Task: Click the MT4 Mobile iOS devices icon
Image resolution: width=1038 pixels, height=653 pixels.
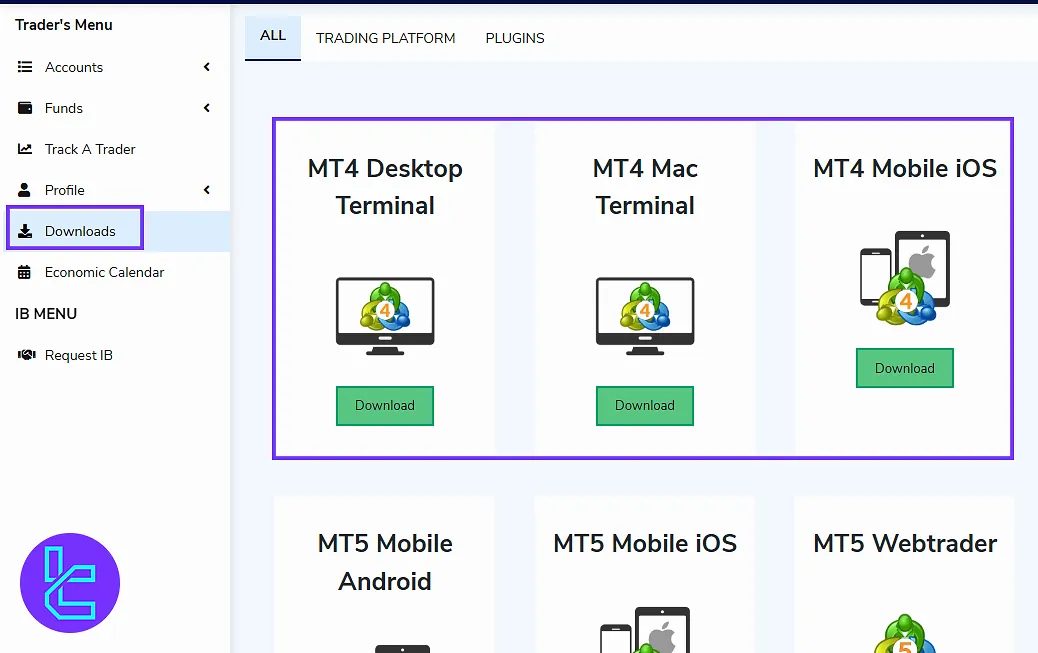Action: (905, 278)
